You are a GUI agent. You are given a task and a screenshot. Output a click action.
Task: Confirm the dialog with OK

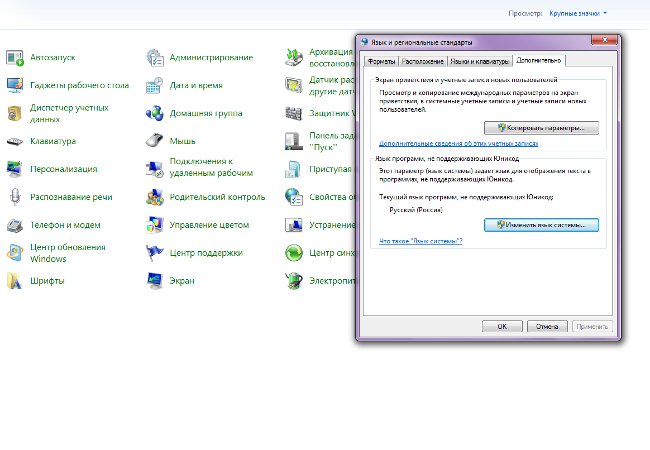coord(502,327)
